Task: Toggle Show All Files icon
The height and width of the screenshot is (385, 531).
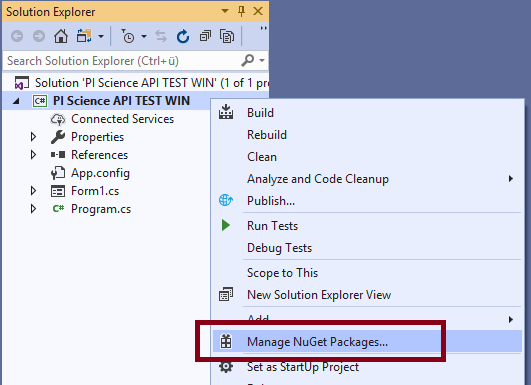Action: pos(227,36)
